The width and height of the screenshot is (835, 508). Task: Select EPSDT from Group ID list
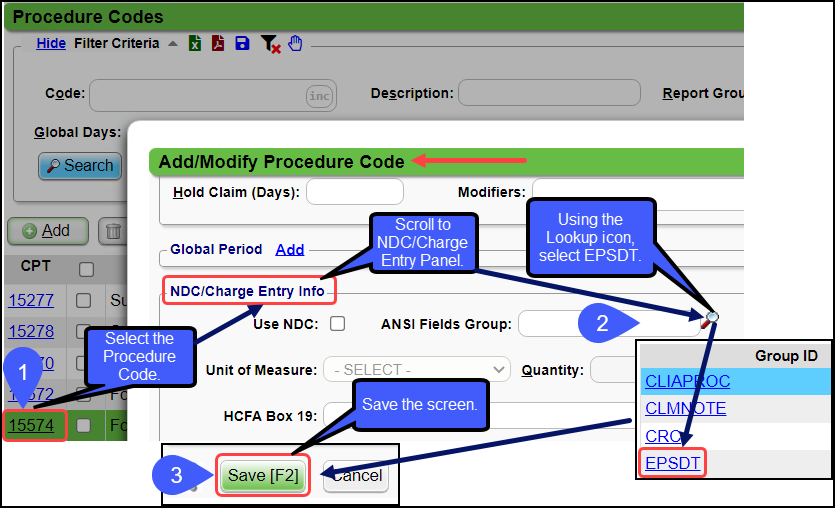click(x=673, y=463)
